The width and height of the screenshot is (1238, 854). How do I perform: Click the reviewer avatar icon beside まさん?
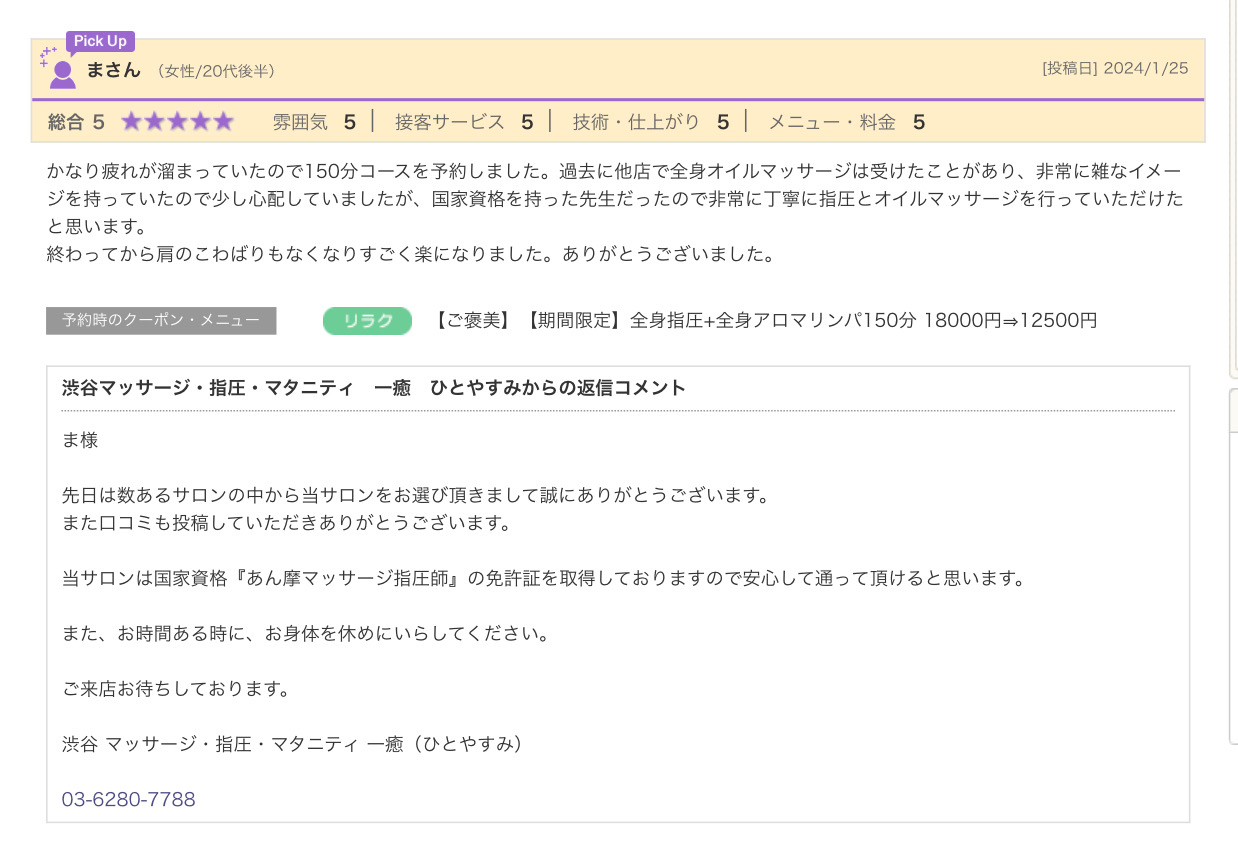(62, 73)
